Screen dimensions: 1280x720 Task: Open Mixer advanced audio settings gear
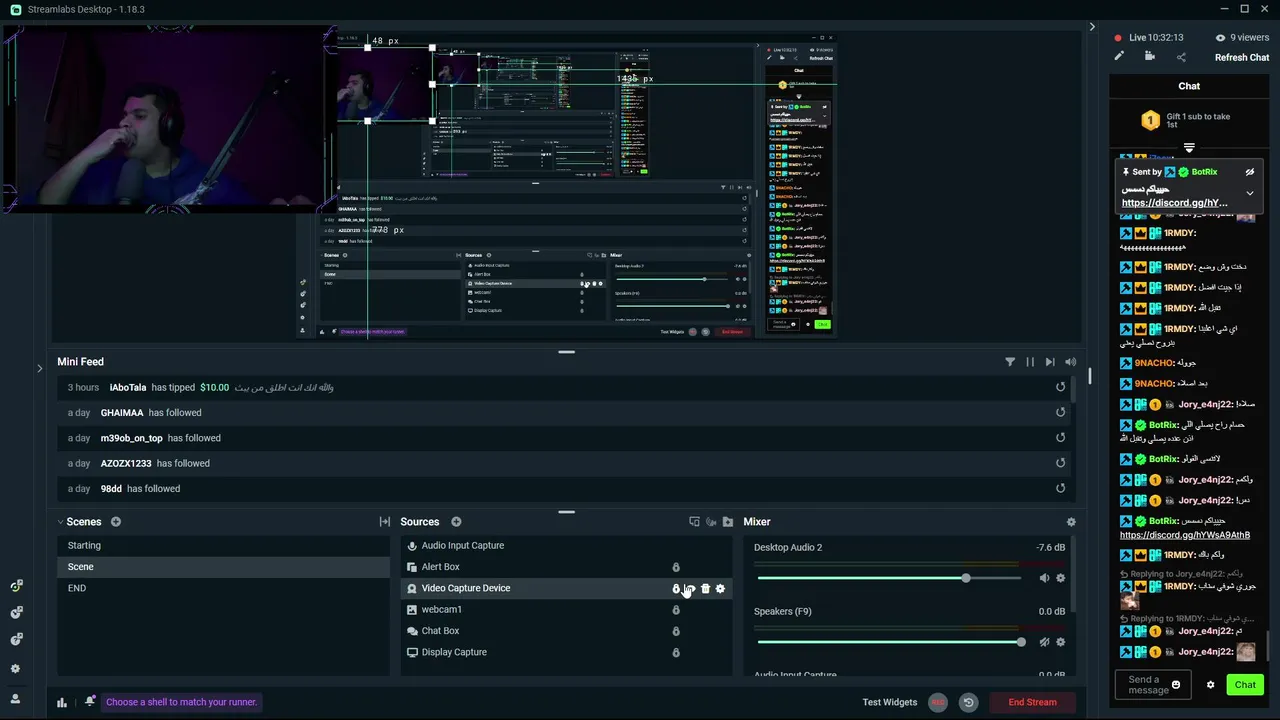pos(1071,522)
